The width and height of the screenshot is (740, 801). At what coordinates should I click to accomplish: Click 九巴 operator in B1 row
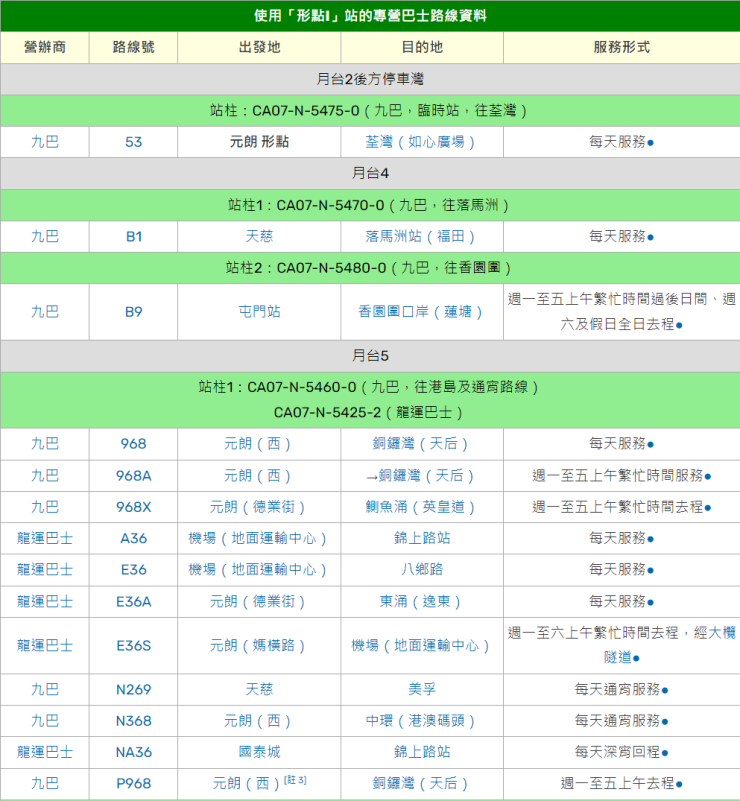pos(45,237)
